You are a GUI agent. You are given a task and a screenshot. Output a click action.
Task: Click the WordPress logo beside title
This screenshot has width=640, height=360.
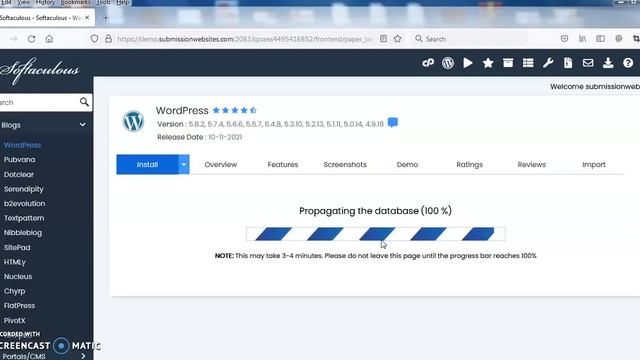point(133,121)
